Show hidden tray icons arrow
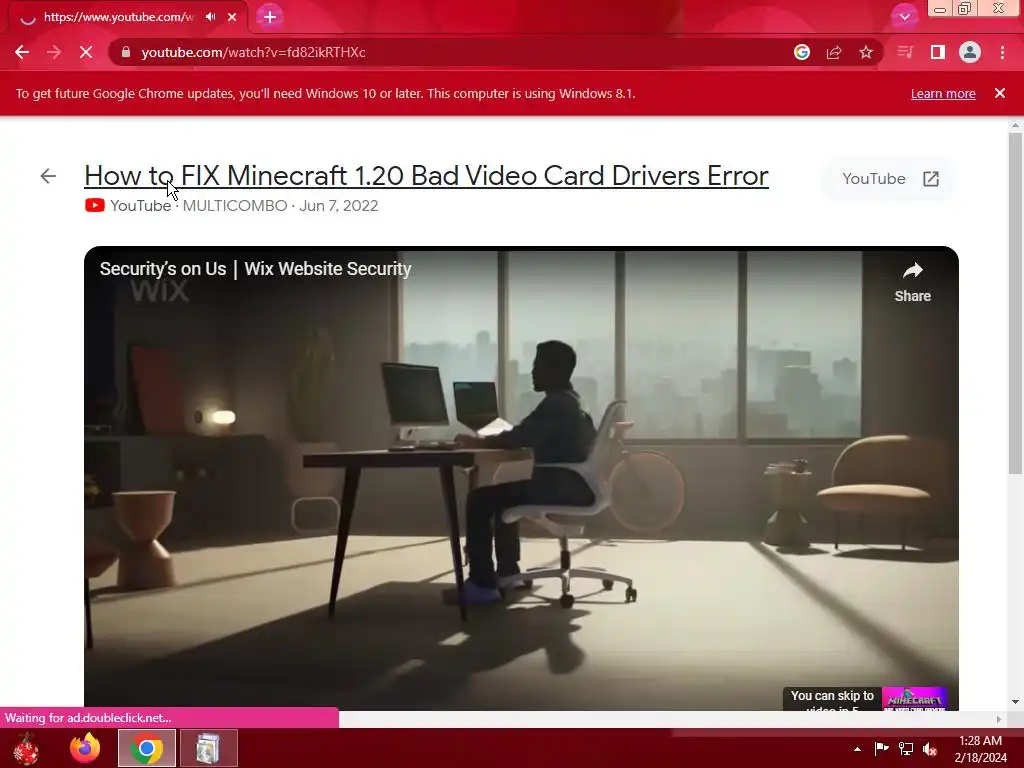 tap(857, 749)
